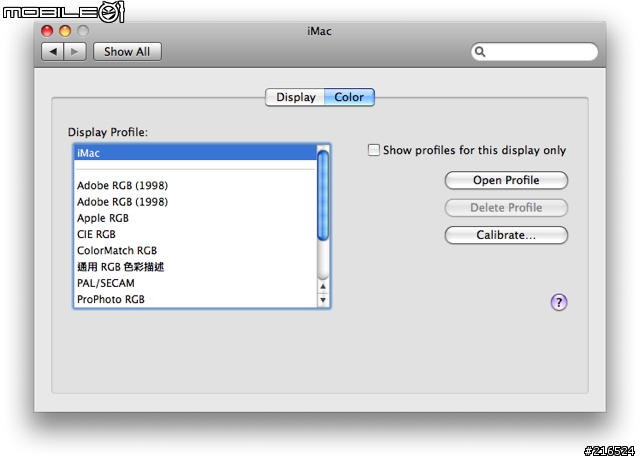Choose the CIE RGB profile
Screen dimensions: 640x459
(x=195, y=234)
